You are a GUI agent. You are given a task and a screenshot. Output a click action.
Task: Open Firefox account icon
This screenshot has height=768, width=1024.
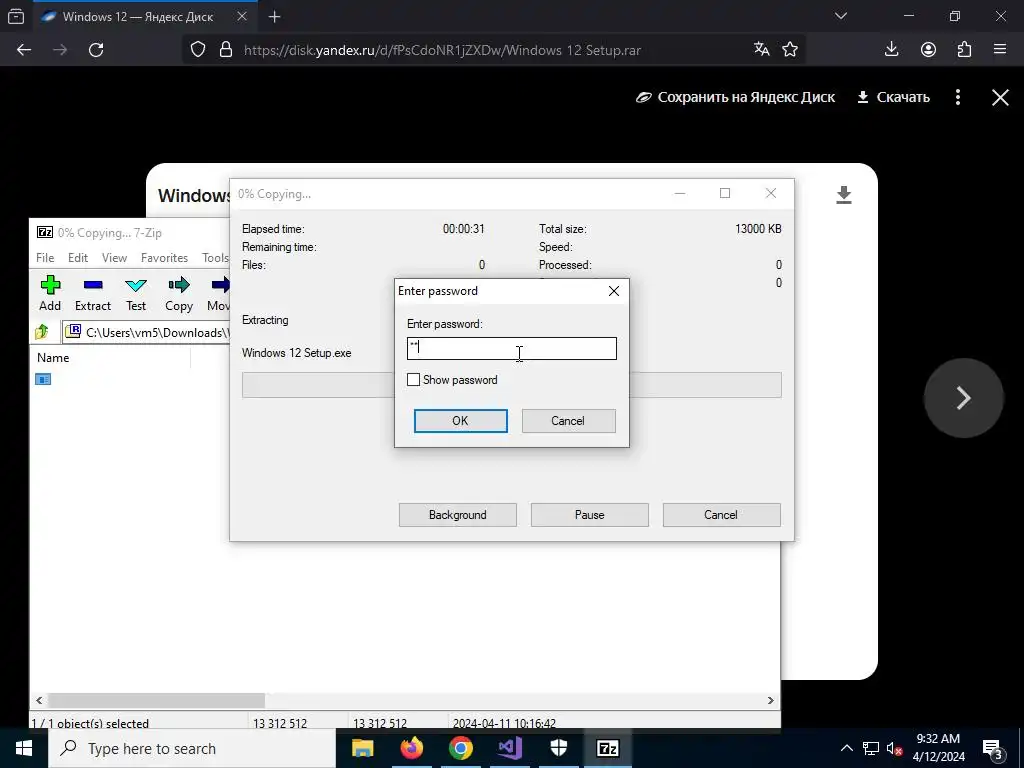point(928,49)
